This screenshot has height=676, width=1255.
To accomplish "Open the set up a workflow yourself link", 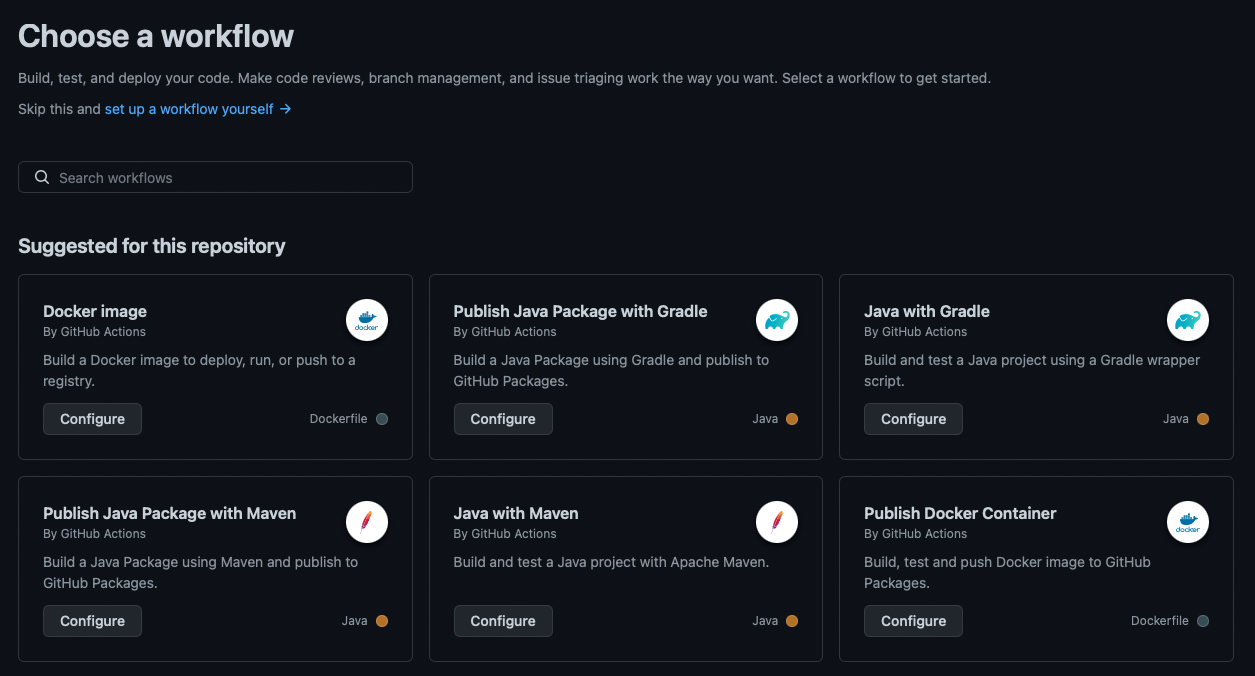I will click(198, 109).
